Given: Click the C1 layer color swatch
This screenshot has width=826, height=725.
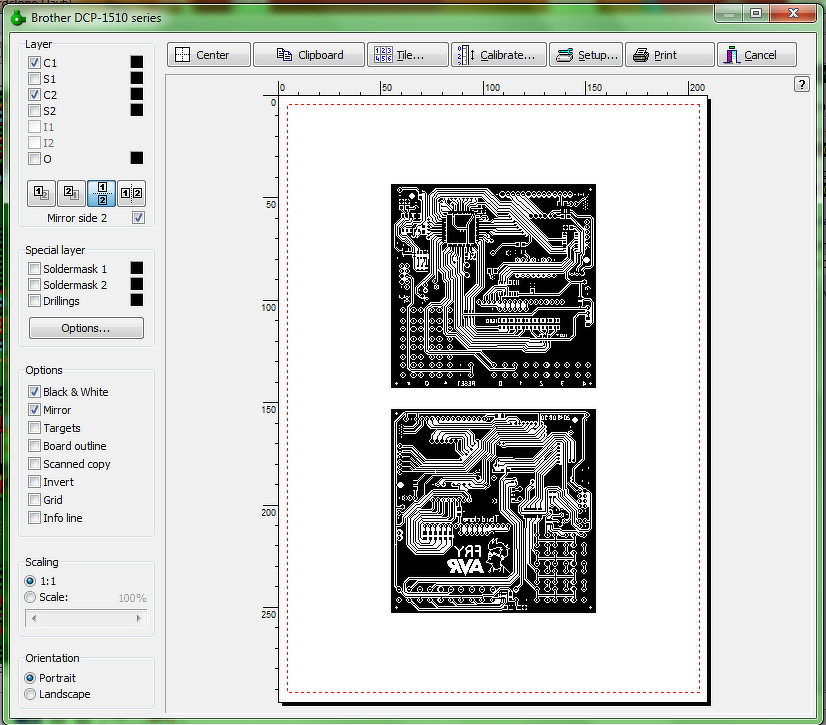Looking at the screenshot, I should coord(136,62).
